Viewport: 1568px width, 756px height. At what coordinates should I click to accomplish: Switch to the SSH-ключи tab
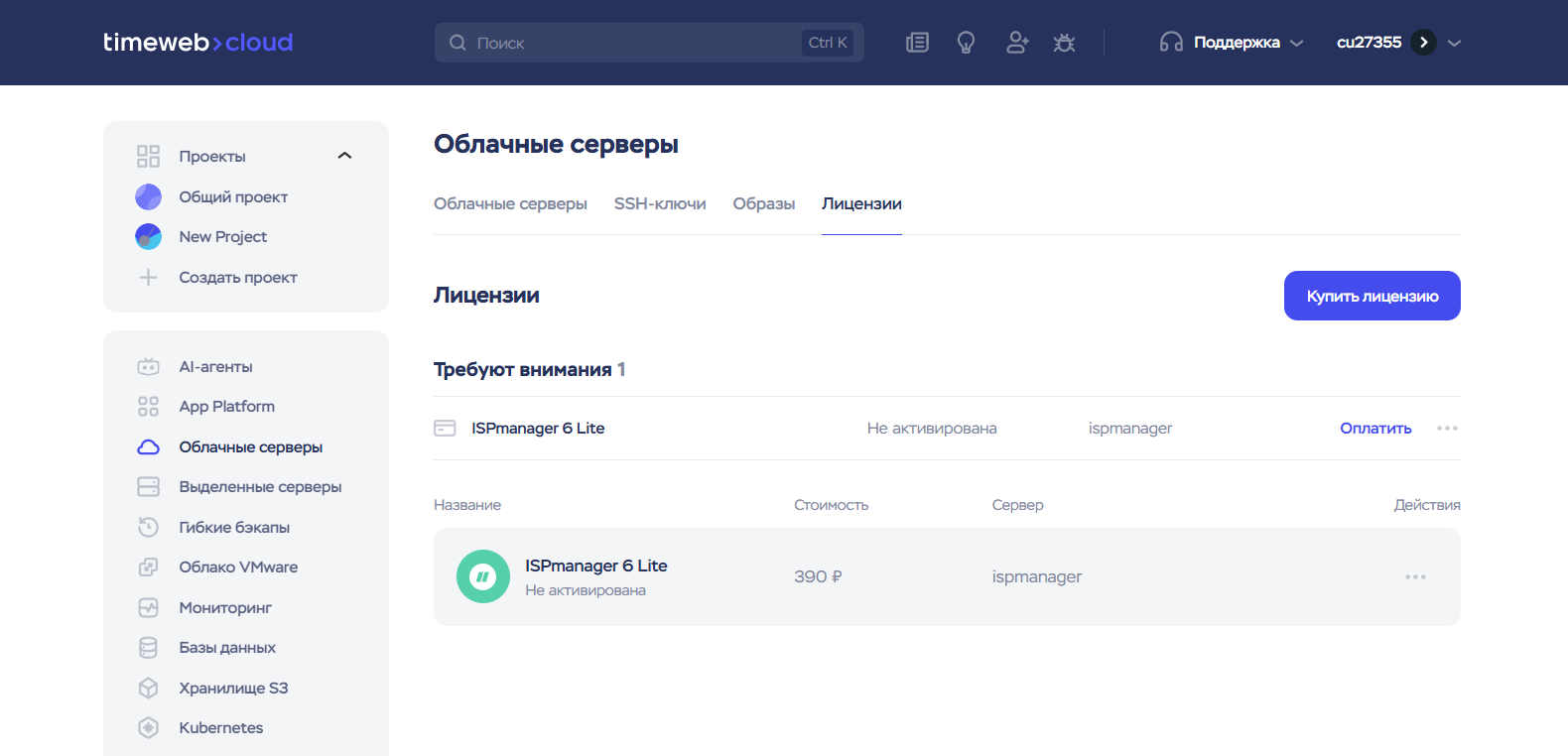coord(660,204)
